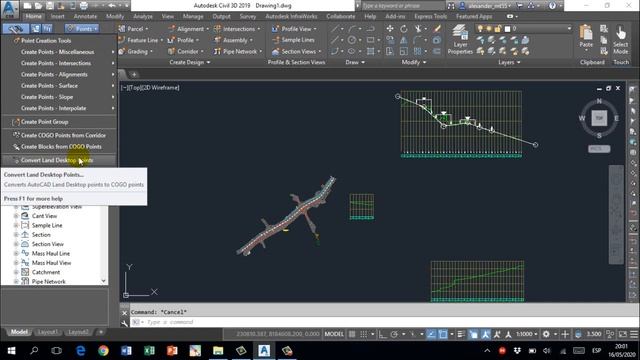640x360 pixels.
Task: Select the Circle draw tool
Action: coord(351,40)
